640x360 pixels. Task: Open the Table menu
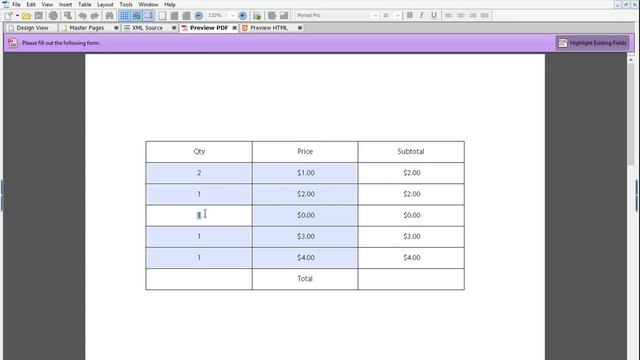click(x=84, y=4)
